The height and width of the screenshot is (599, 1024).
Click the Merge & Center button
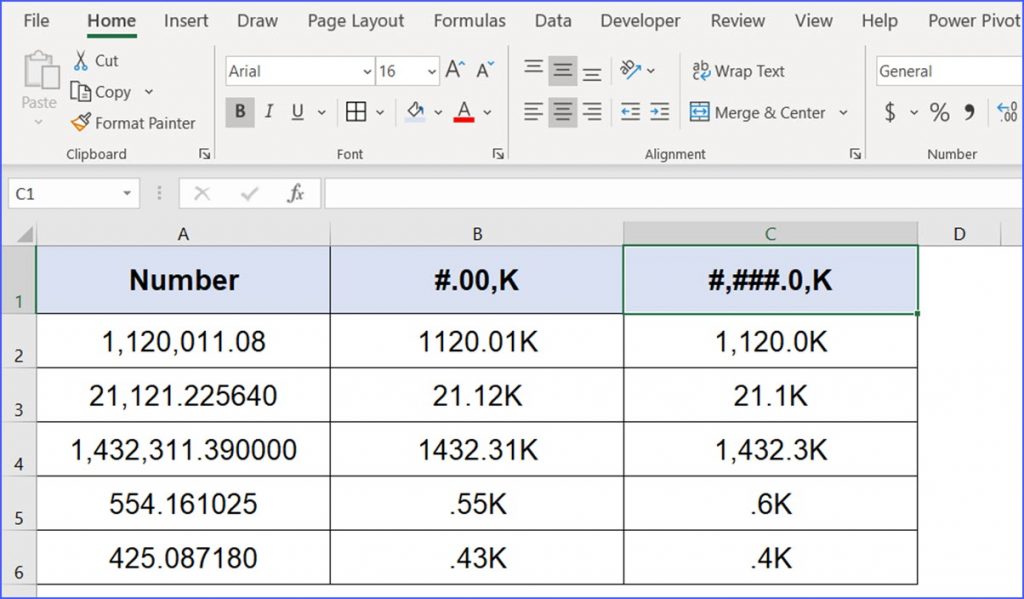[x=758, y=113]
